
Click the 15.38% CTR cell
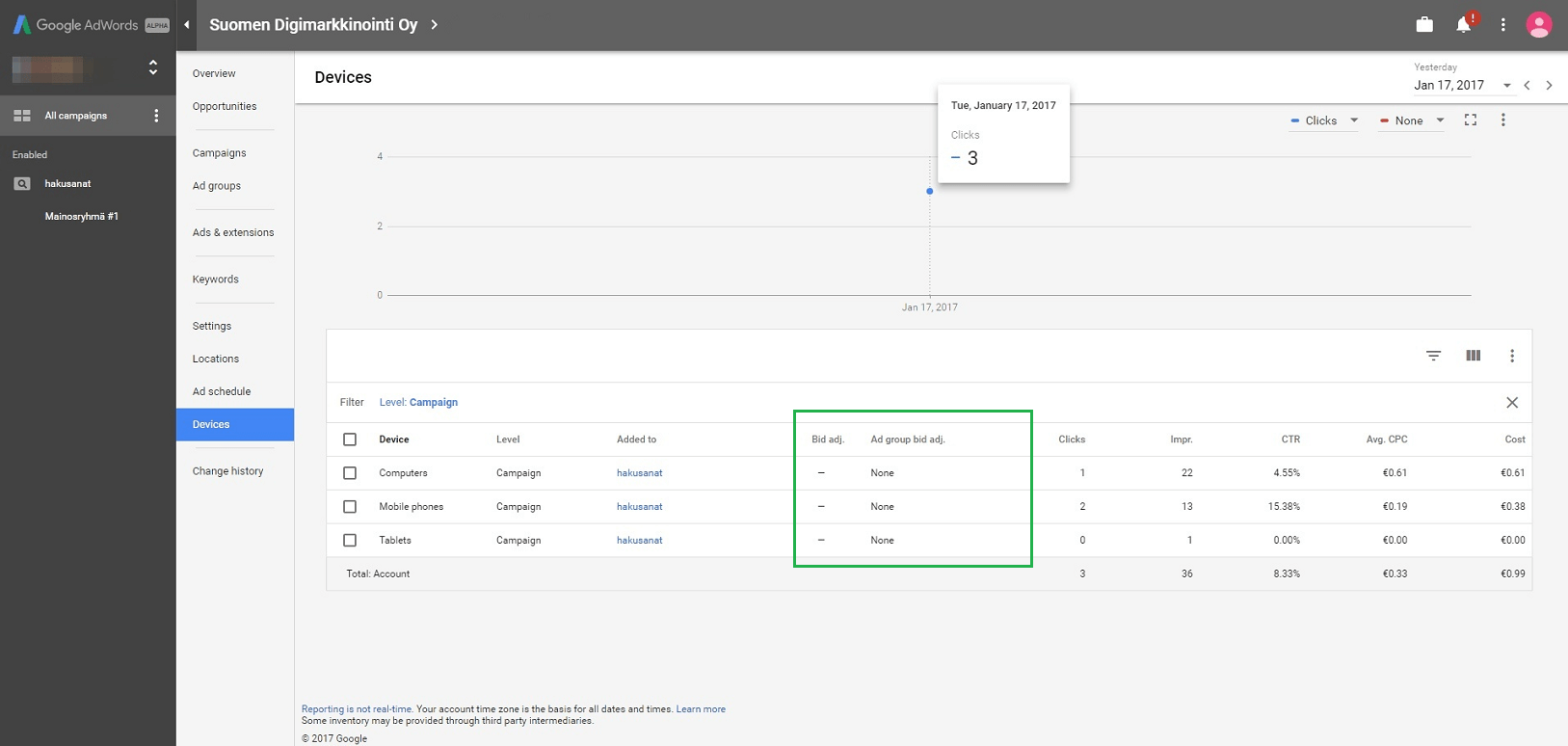pyautogui.click(x=1284, y=507)
